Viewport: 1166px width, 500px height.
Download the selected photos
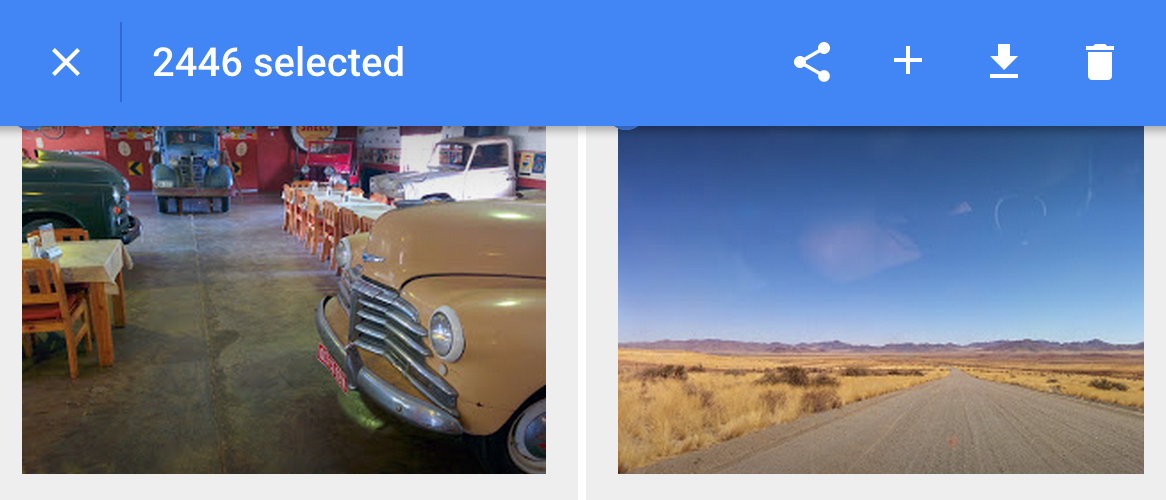[x=1004, y=62]
